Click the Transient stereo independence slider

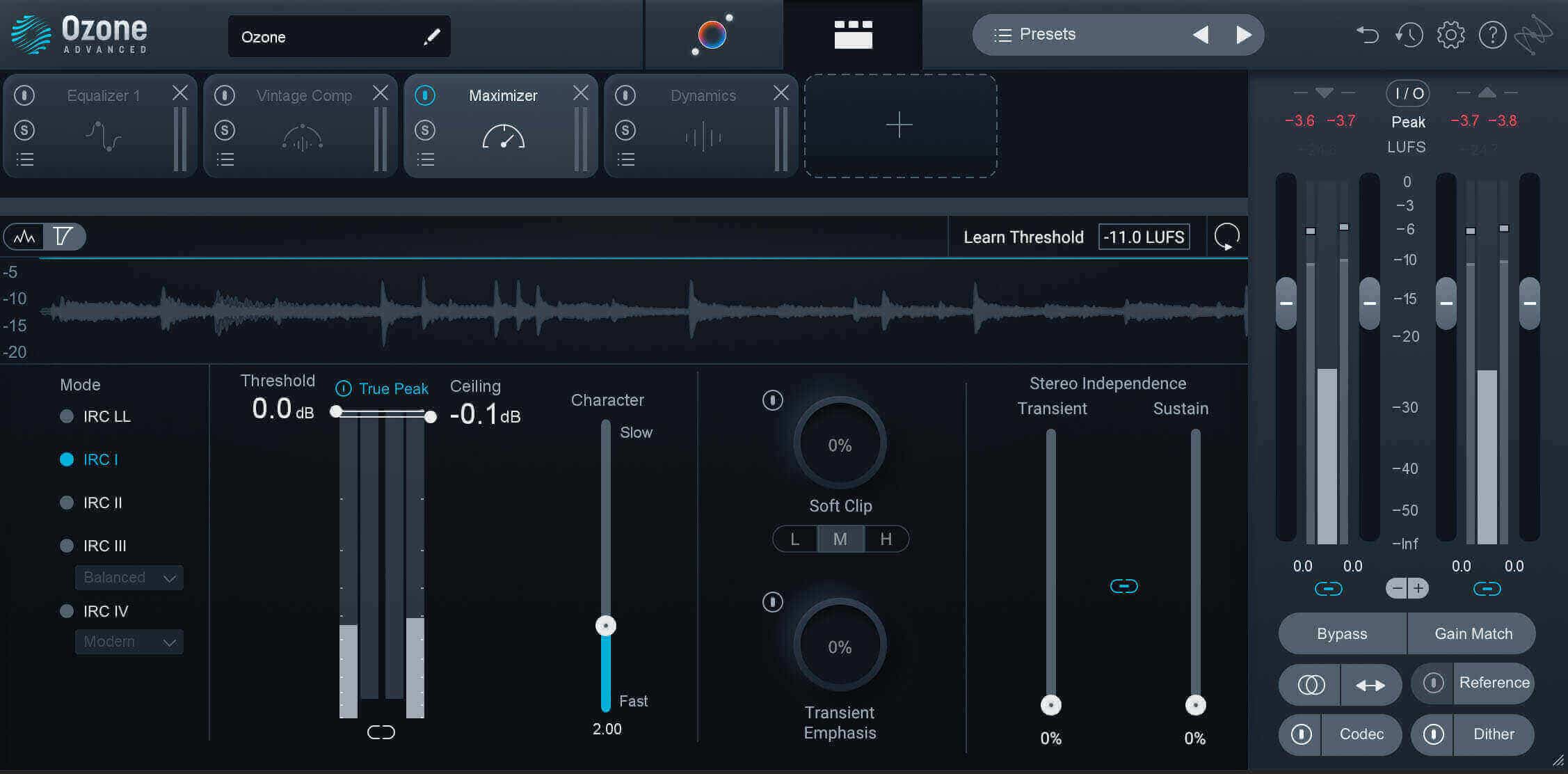pos(1051,705)
